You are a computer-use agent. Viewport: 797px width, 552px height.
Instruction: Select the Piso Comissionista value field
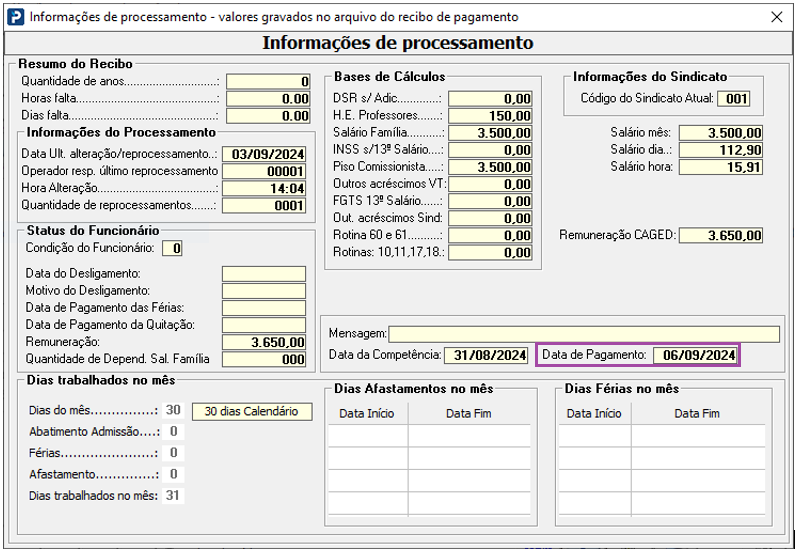click(x=490, y=167)
